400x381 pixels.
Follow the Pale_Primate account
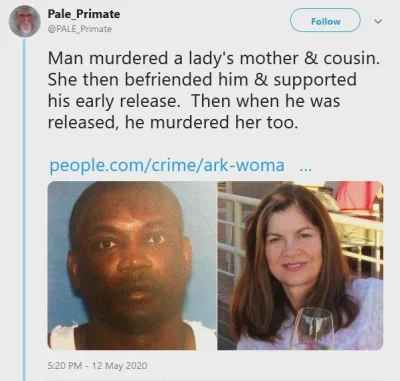click(325, 21)
